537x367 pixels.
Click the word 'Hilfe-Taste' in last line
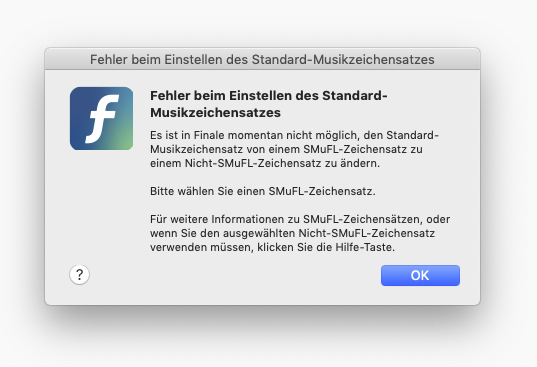click(364, 247)
